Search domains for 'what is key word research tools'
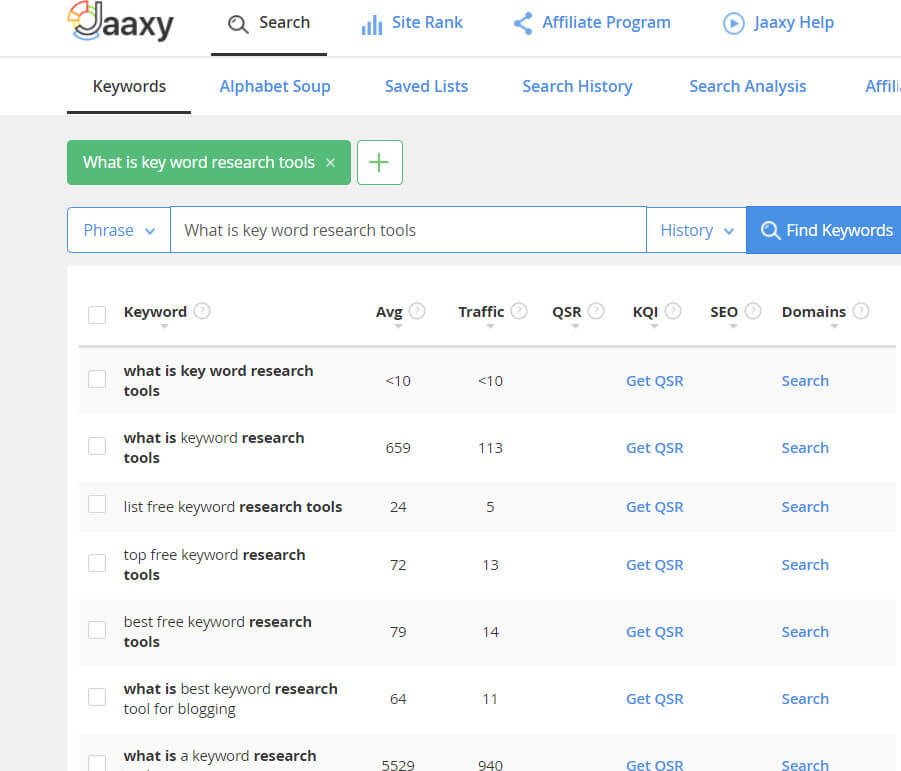Viewport: 901px width, 771px height. click(x=805, y=381)
